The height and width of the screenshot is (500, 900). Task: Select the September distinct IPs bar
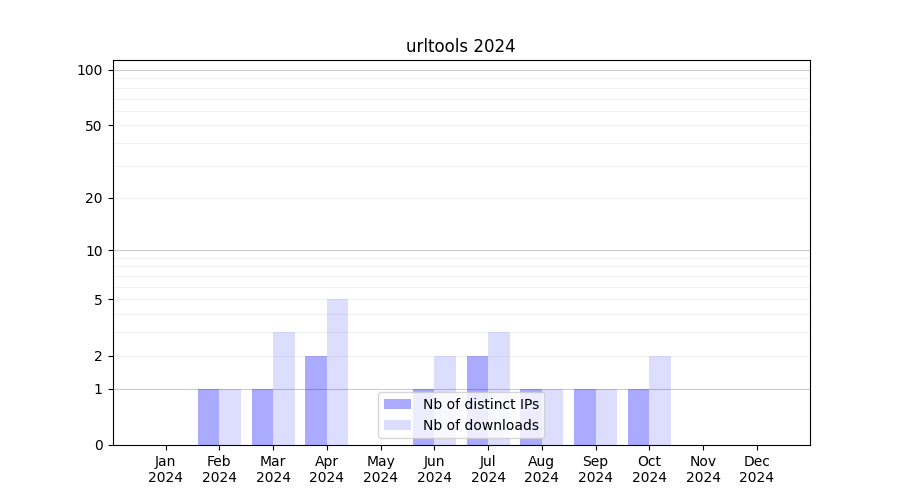(x=585, y=417)
